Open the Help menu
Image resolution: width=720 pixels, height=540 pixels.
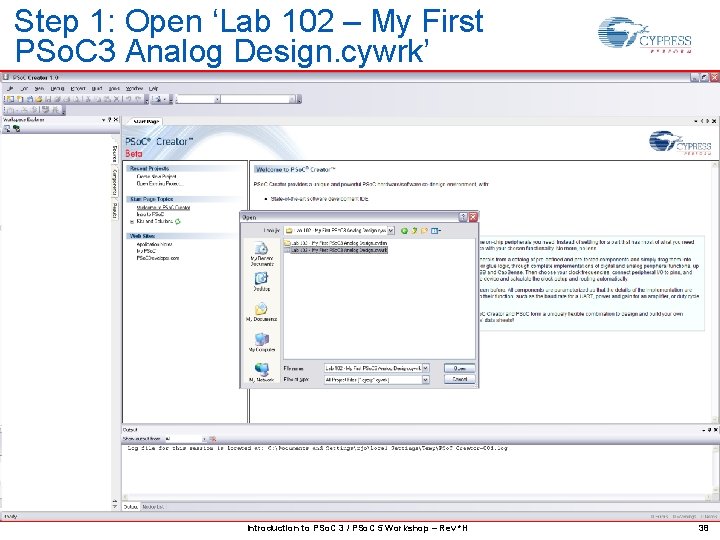point(153,88)
